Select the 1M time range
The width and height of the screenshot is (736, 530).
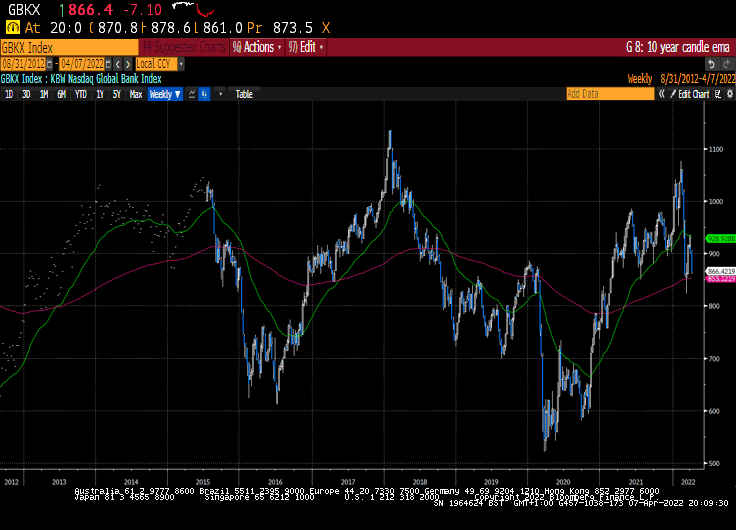(44, 94)
